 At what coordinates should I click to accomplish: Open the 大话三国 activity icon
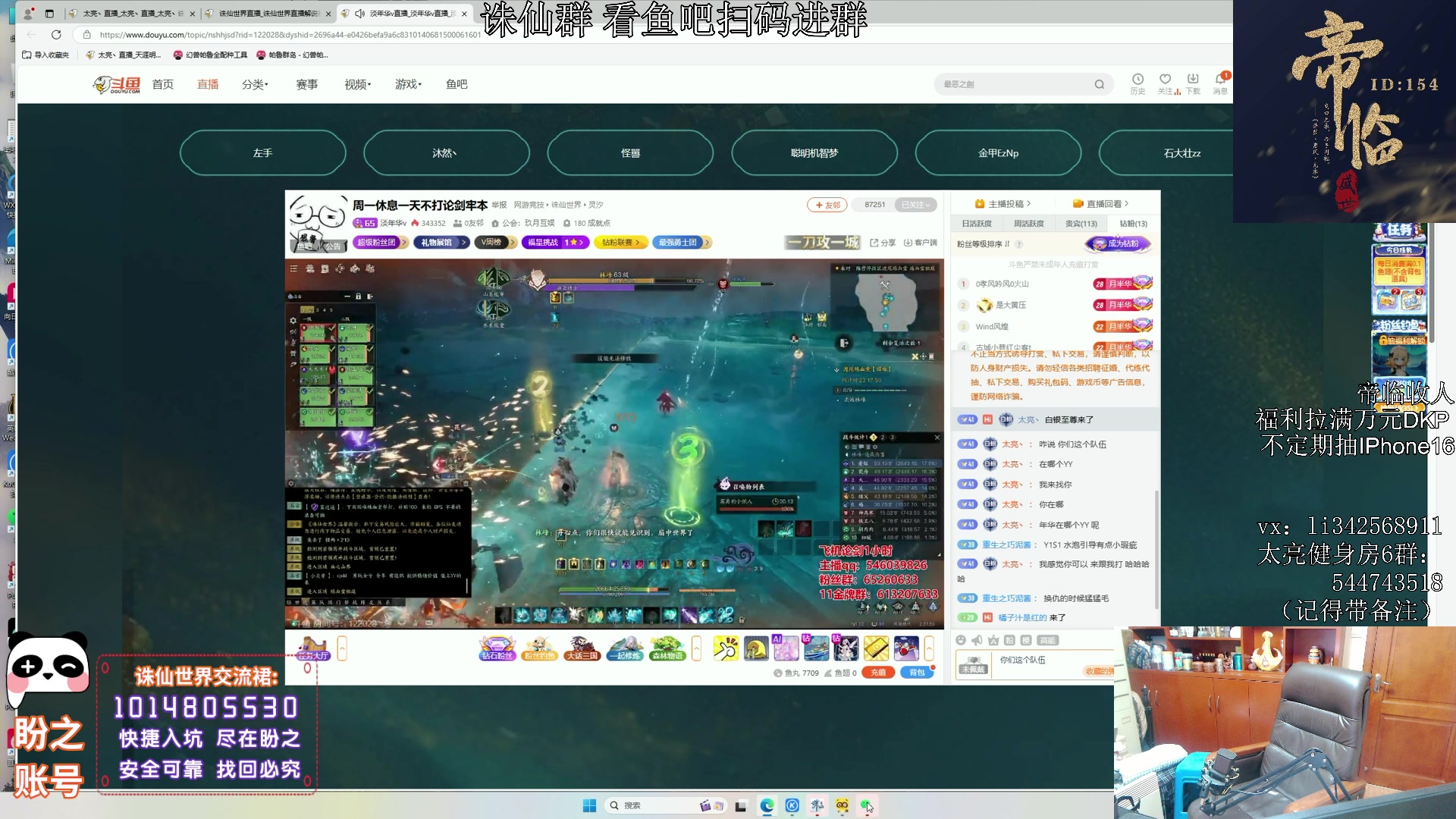582,649
